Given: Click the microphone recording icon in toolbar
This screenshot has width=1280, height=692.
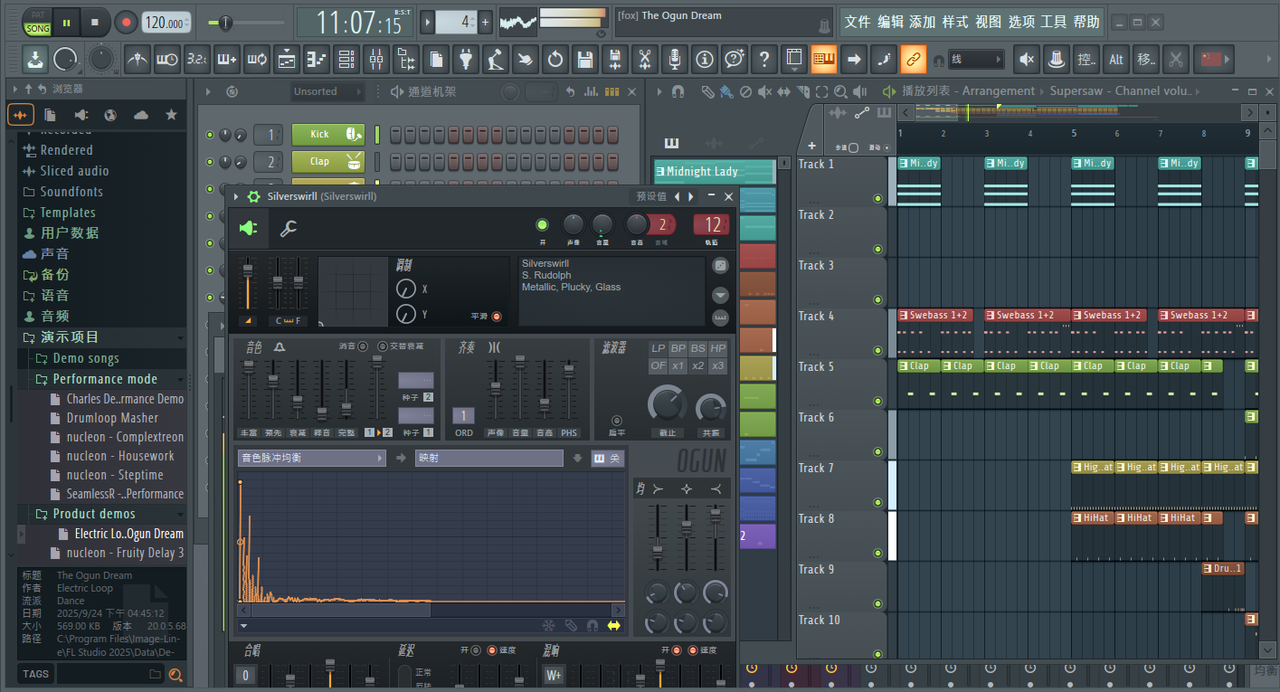Looking at the screenshot, I should (x=675, y=60).
